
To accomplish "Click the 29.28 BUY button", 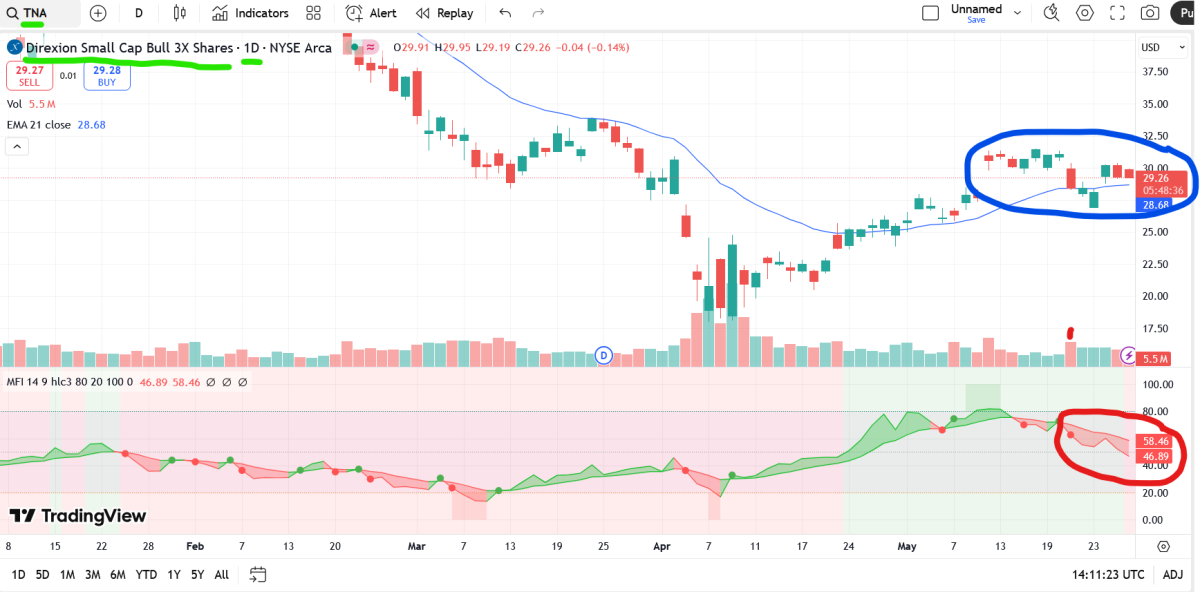I will pyautogui.click(x=107, y=76).
